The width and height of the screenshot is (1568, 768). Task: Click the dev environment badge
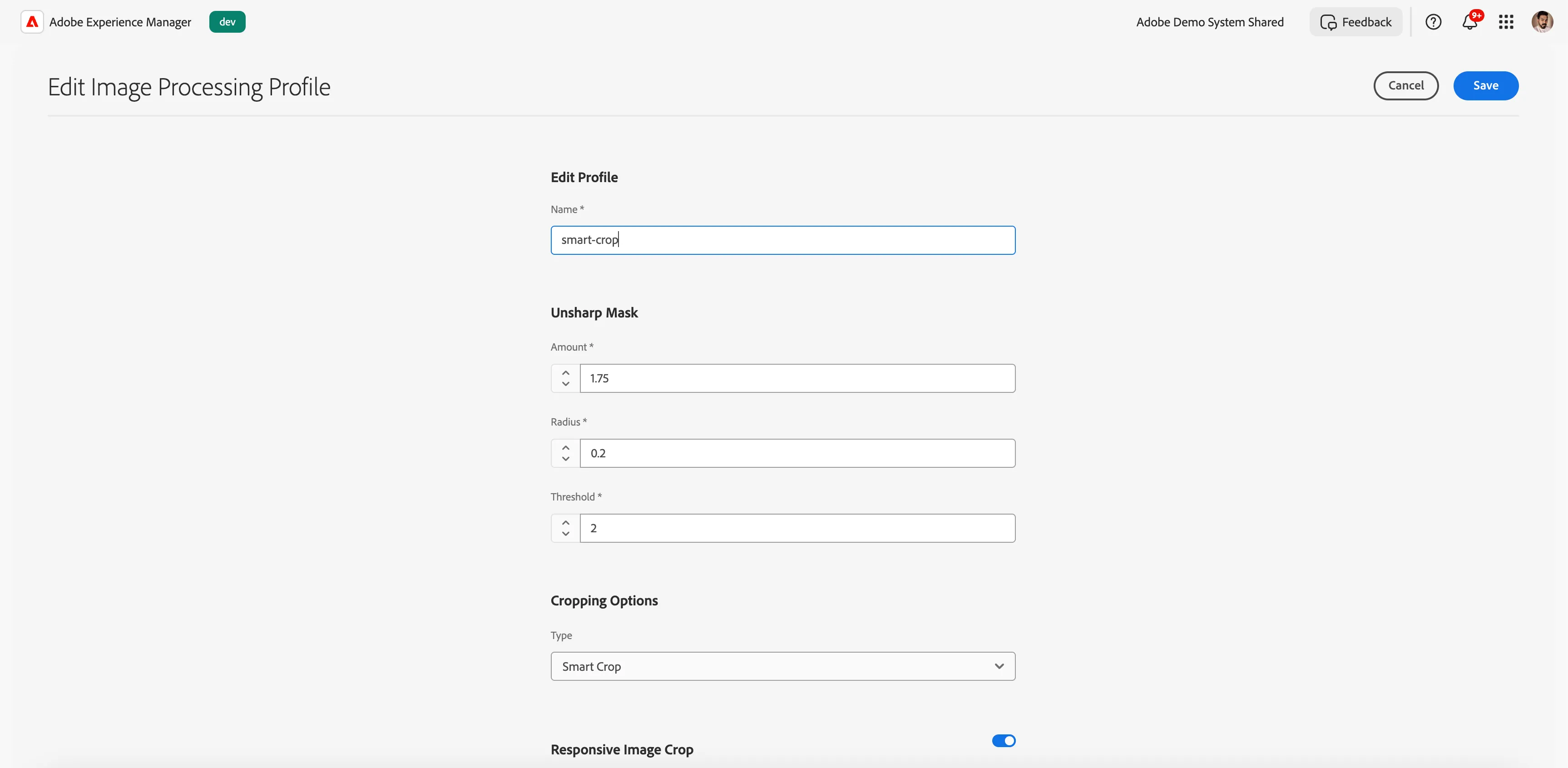[x=227, y=22]
